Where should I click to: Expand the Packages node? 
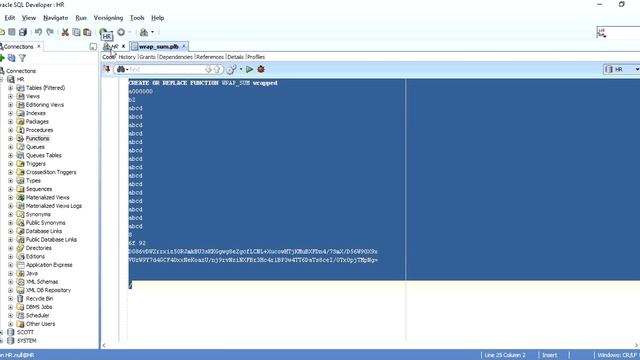pos(11,122)
